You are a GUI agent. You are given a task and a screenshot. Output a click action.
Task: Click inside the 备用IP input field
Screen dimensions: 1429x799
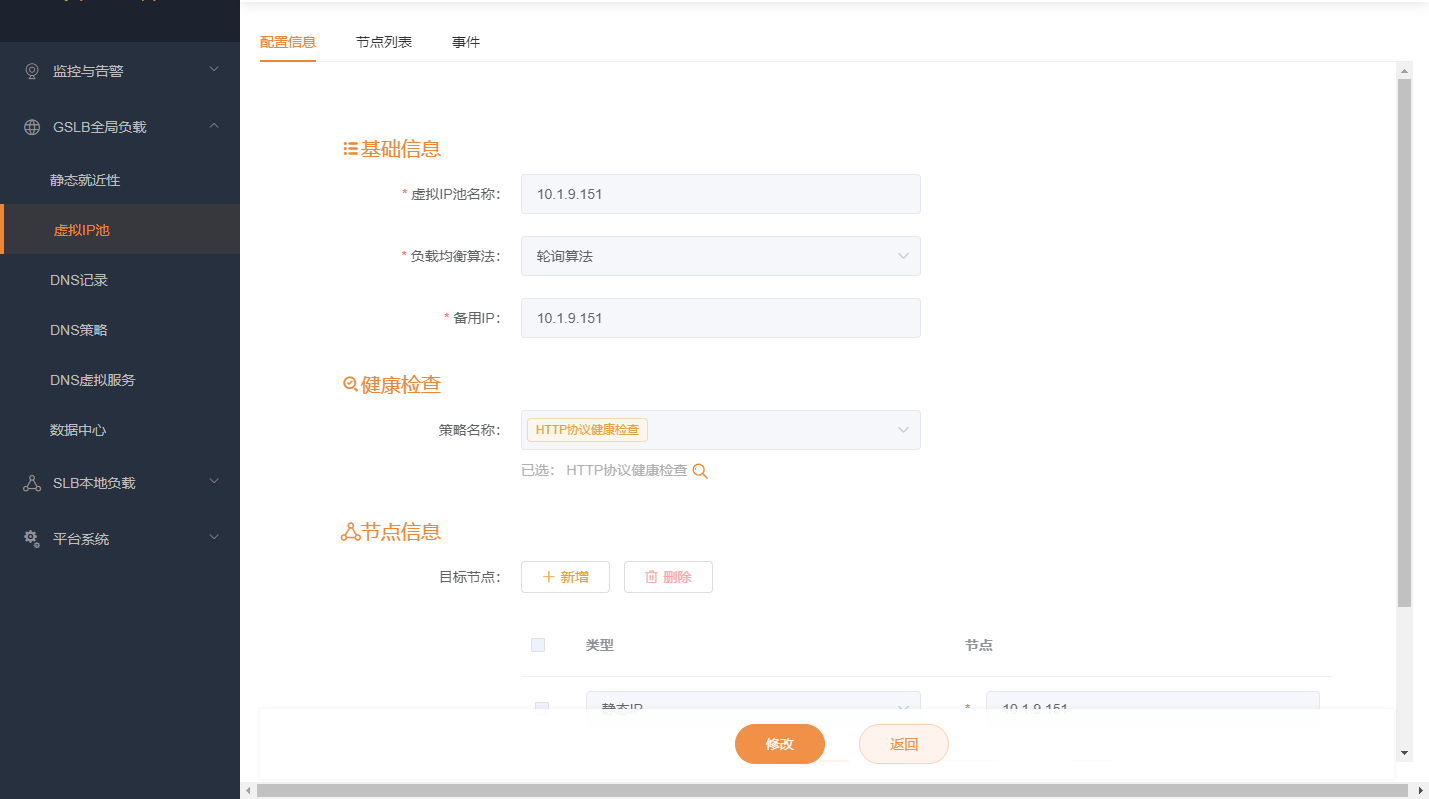coord(720,318)
